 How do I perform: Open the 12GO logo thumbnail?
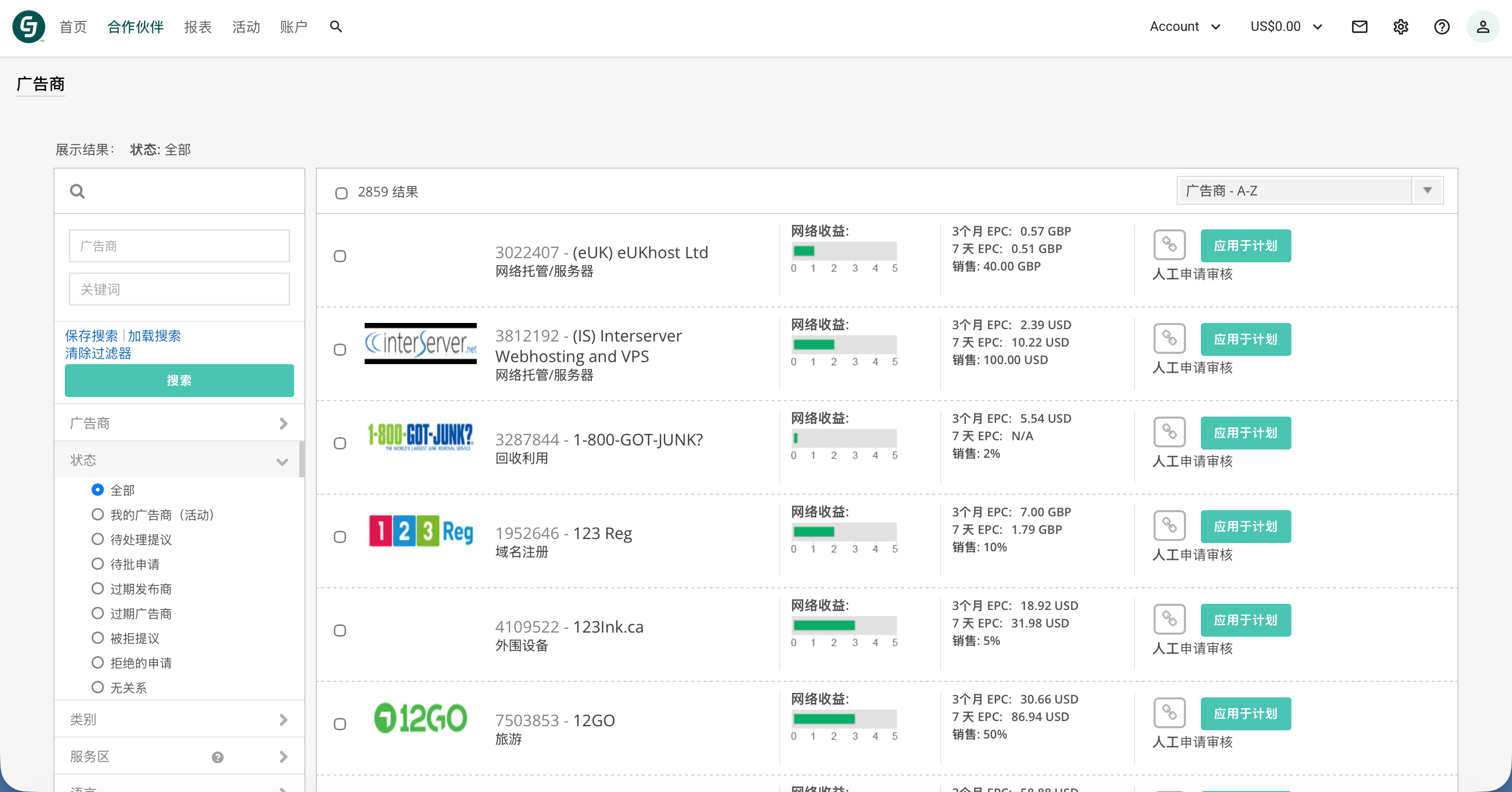click(420, 717)
